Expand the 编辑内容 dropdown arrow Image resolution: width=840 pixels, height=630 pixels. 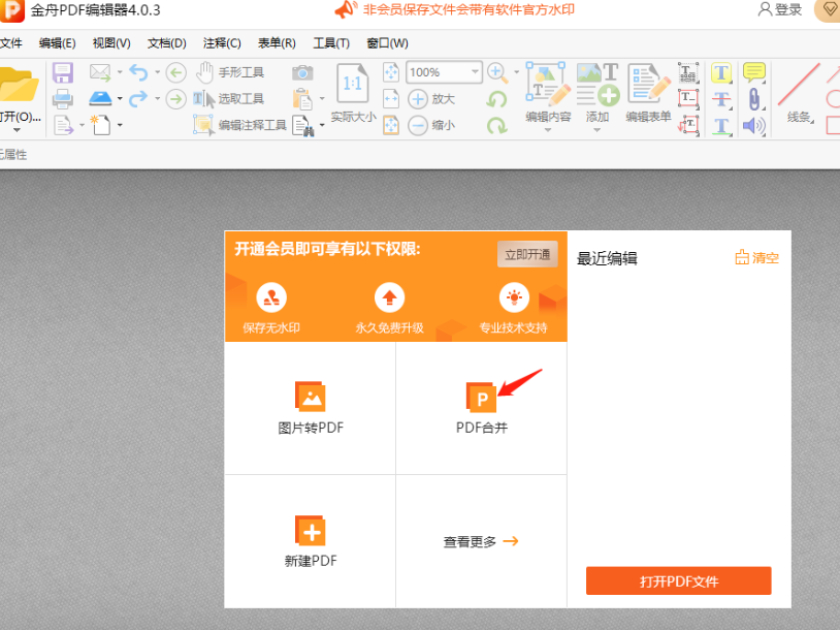coord(548,130)
